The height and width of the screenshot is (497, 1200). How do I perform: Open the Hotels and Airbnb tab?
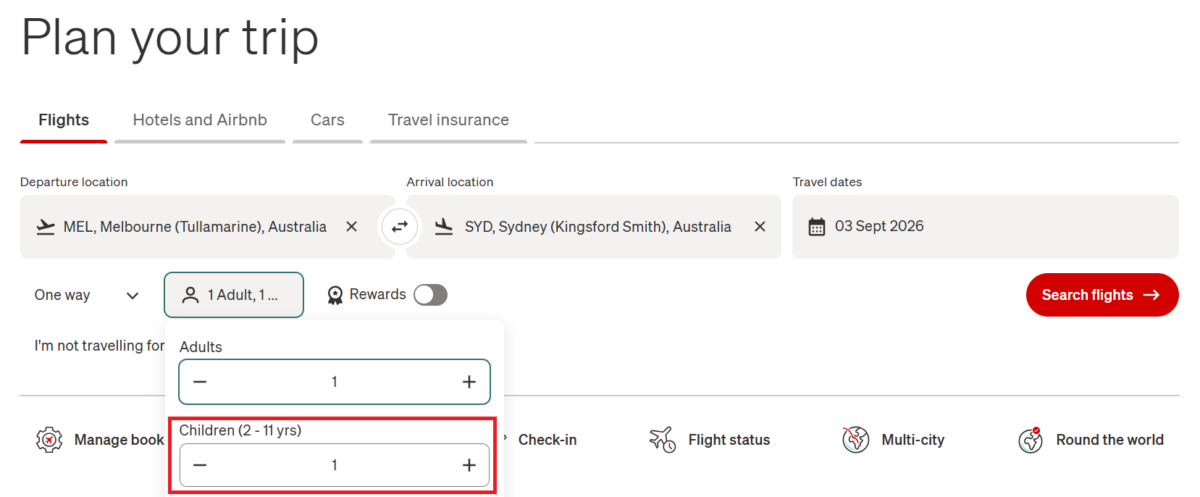click(x=200, y=120)
